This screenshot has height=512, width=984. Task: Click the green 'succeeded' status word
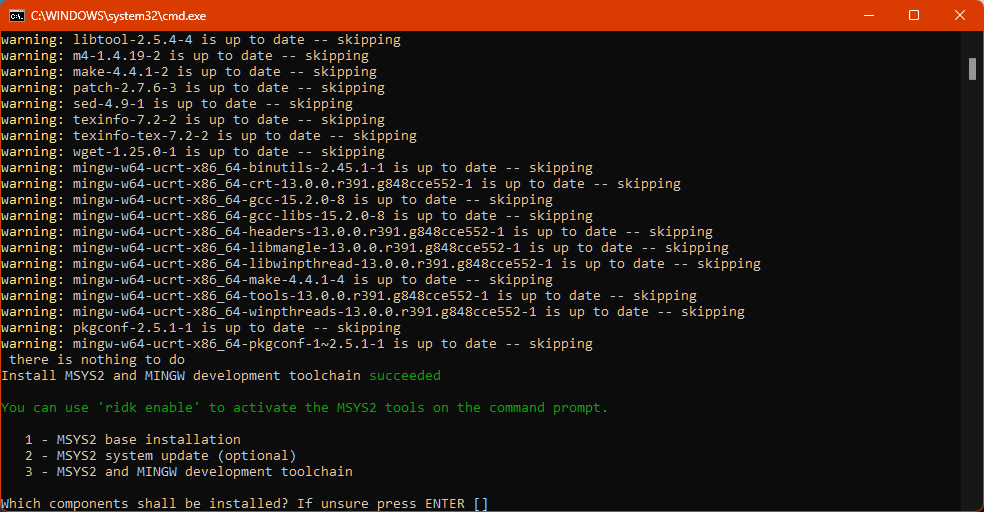pyautogui.click(x=404, y=376)
